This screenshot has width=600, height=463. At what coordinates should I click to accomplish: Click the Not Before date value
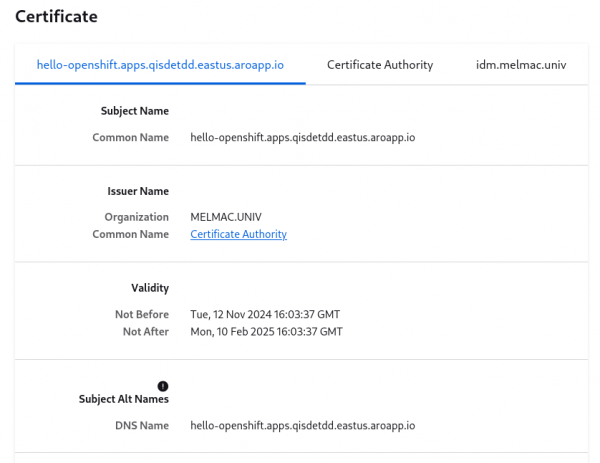[x=265, y=314]
